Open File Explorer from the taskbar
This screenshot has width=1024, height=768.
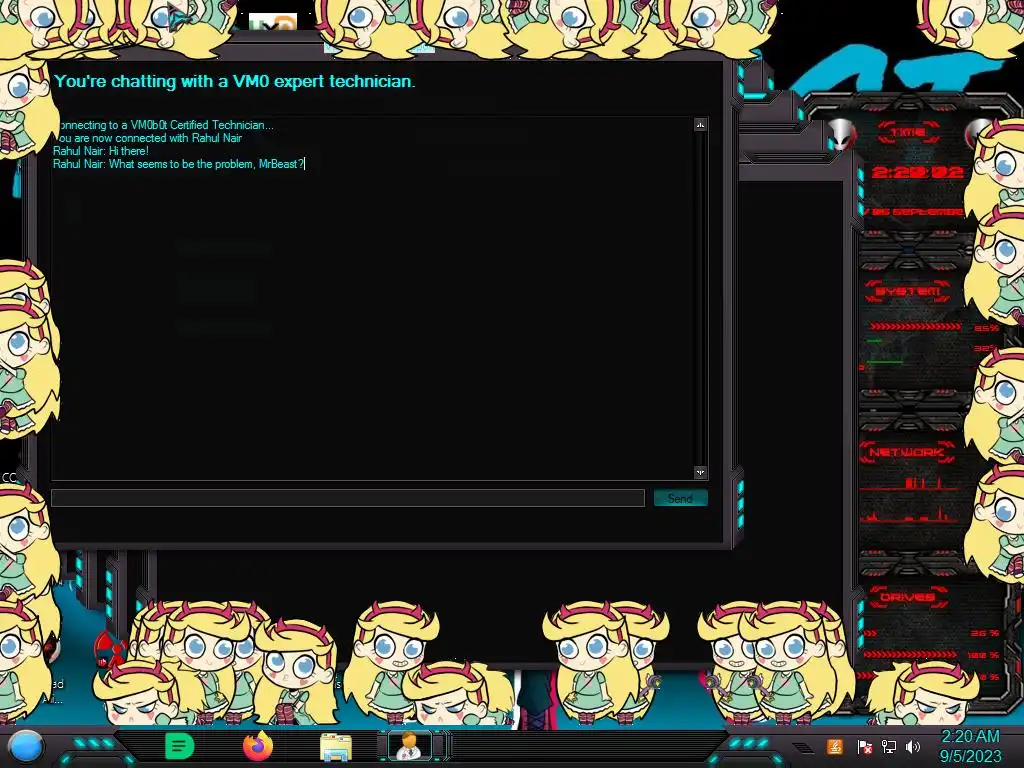[x=336, y=747]
